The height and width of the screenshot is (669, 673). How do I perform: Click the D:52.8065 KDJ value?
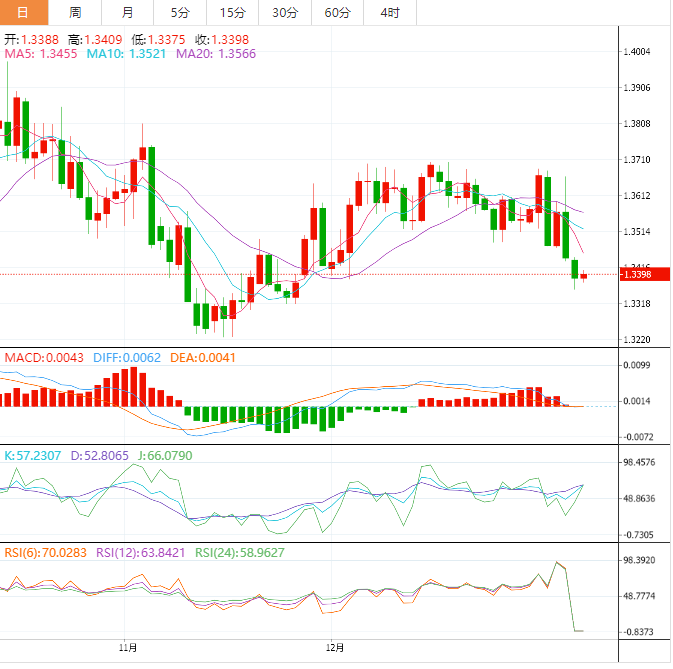point(100,456)
